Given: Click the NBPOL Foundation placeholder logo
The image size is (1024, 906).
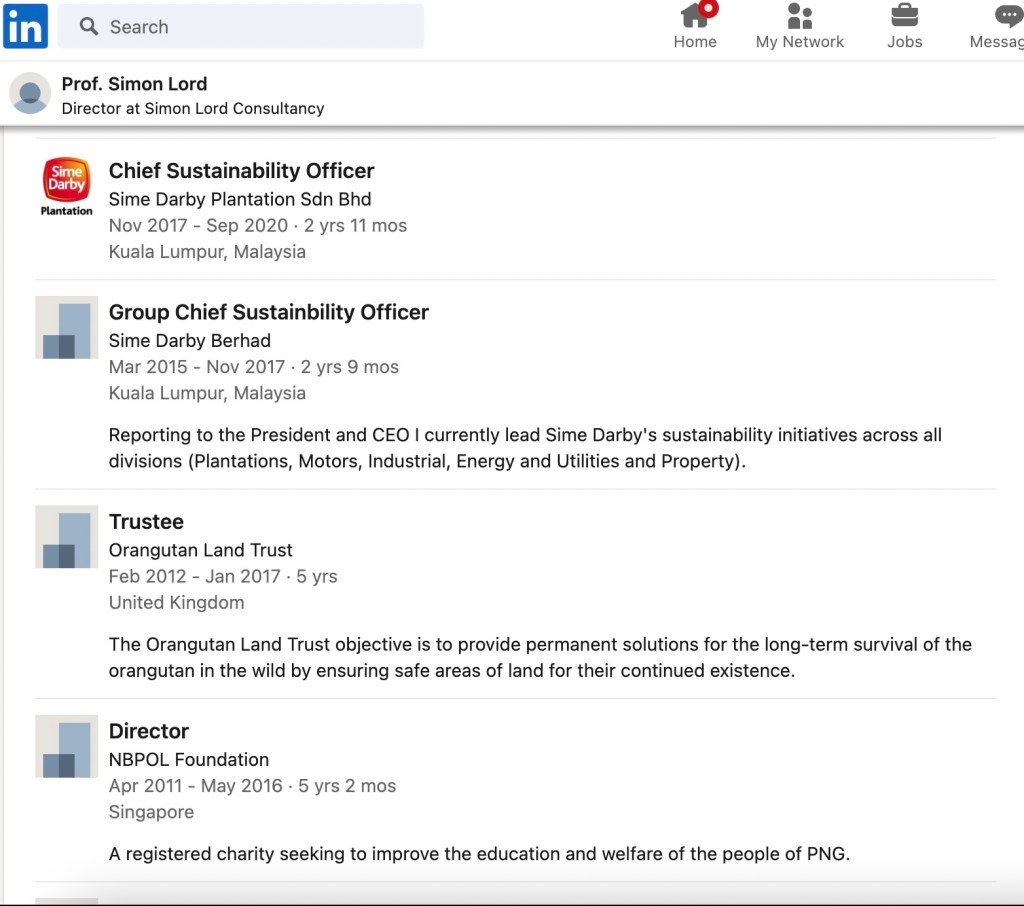Looking at the screenshot, I should (x=67, y=746).
